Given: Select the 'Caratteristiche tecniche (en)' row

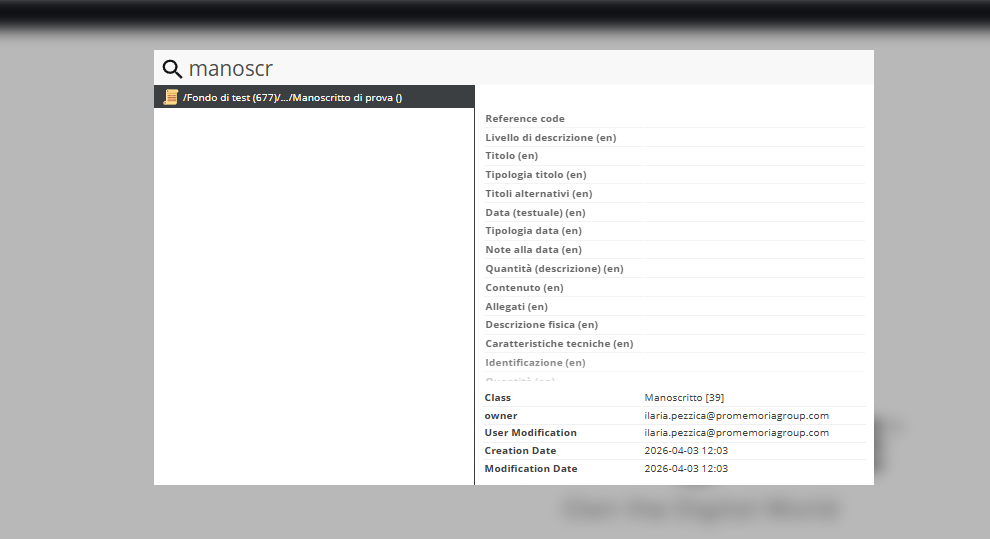Looking at the screenshot, I should (559, 344).
